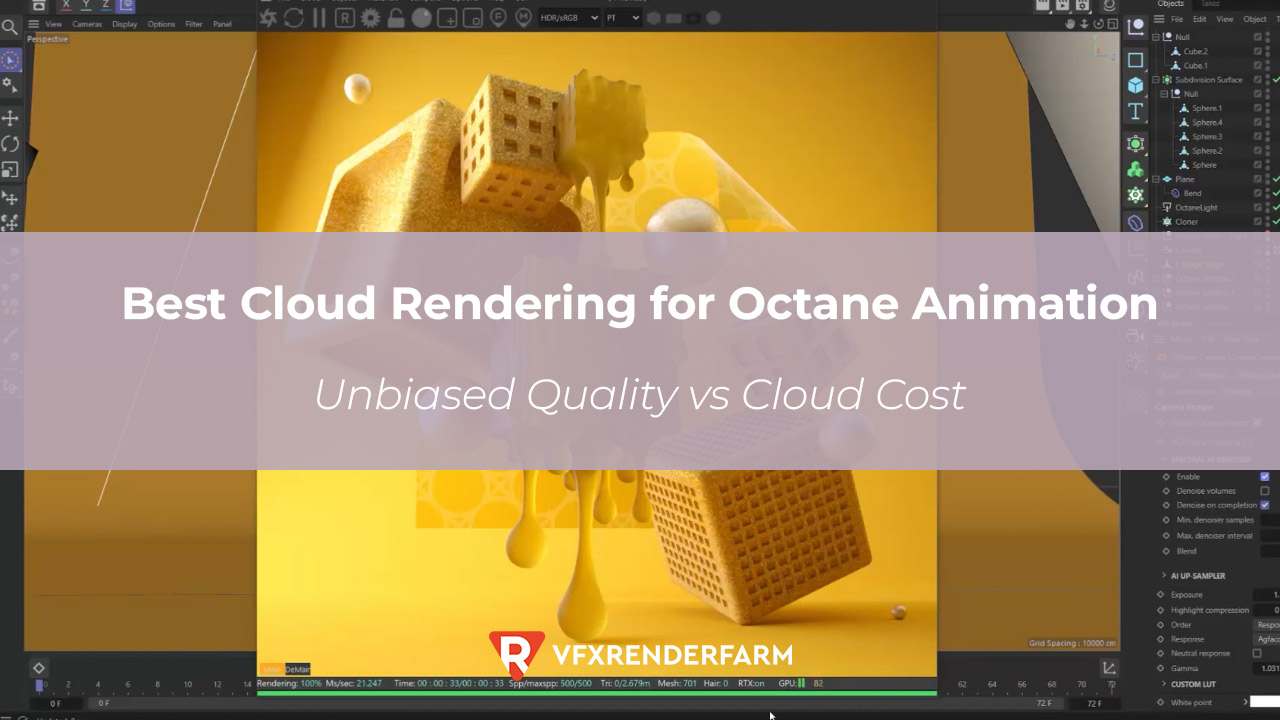Image resolution: width=1280 pixels, height=720 pixels.
Task: Toggle the resolution lock padlock icon
Action: (396, 17)
